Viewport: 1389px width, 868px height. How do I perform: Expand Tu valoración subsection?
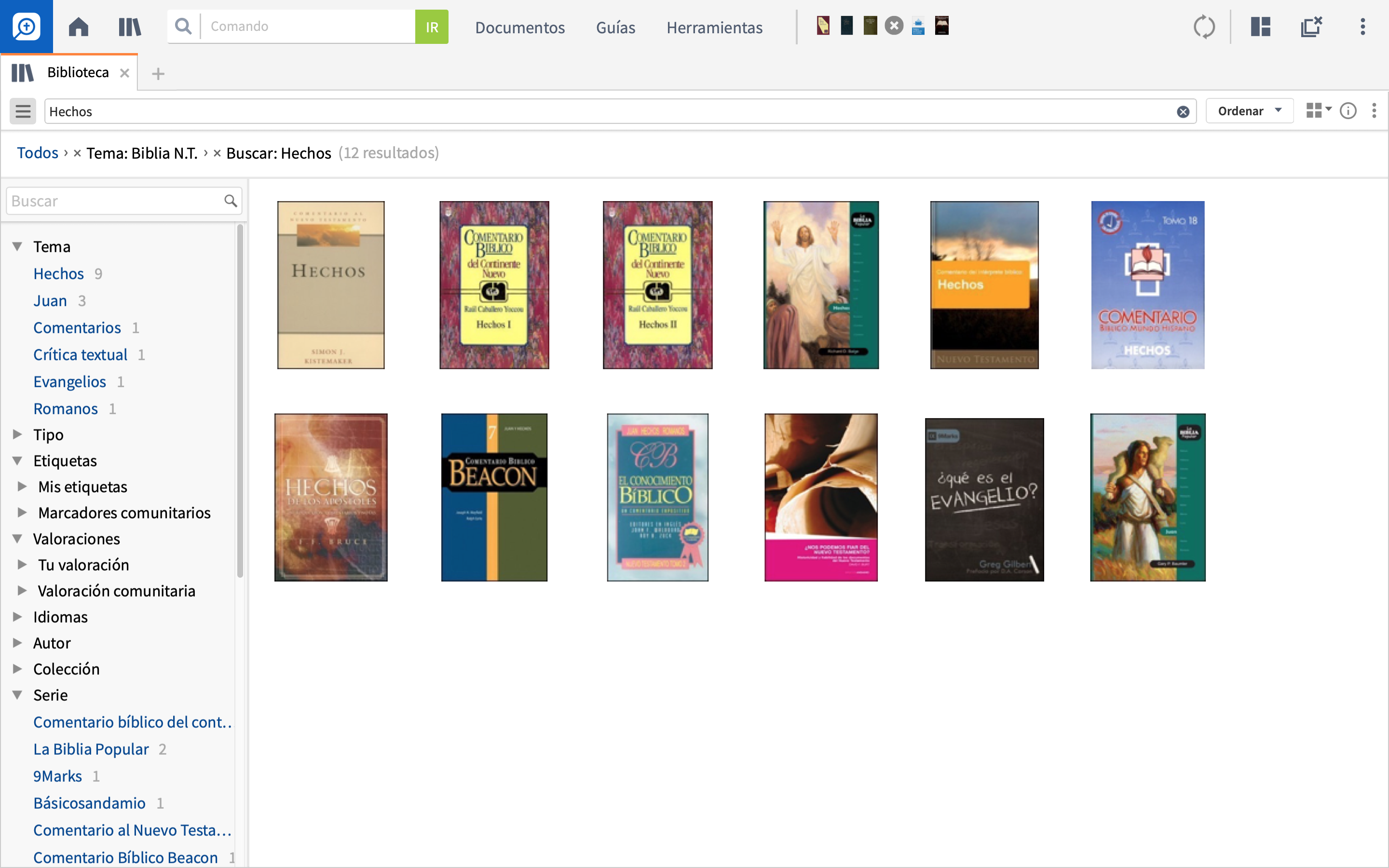point(22,565)
